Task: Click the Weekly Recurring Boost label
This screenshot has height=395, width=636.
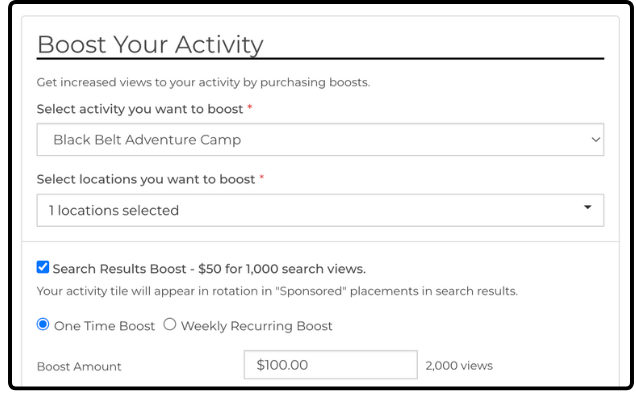Action: tap(256, 326)
